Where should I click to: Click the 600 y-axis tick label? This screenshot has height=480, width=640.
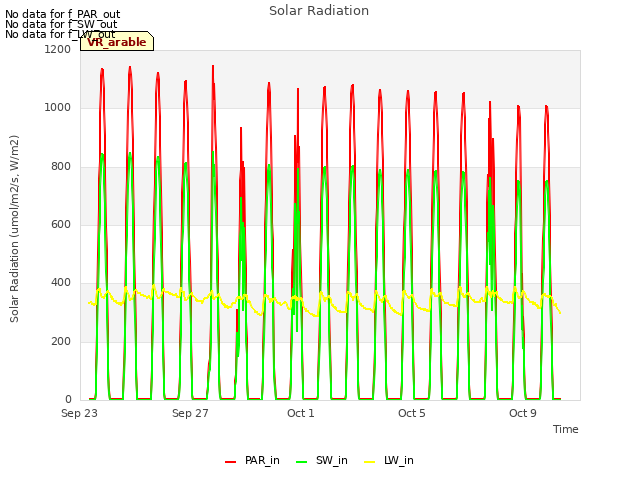pyautogui.click(x=61, y=224)
